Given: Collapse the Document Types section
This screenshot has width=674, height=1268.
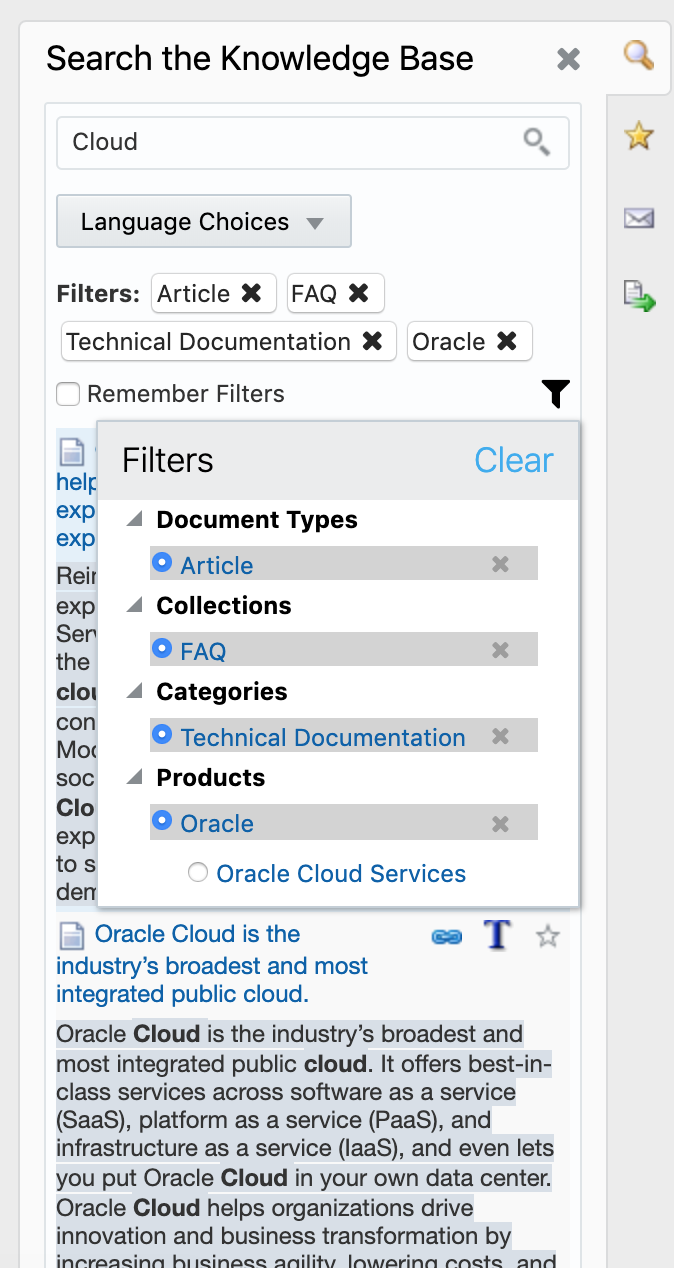Looking at the screenshot, I should coord(135,520).
